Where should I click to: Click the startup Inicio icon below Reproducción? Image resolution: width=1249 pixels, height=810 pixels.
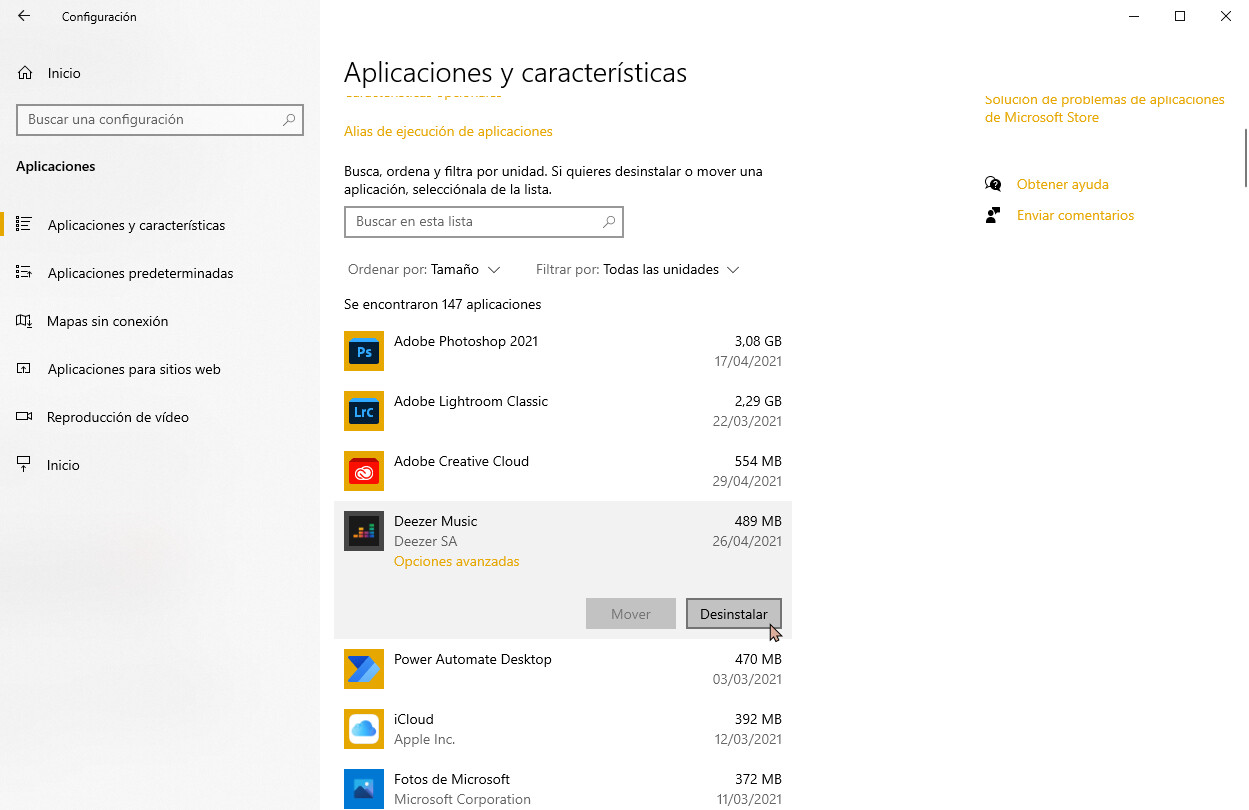25,464
